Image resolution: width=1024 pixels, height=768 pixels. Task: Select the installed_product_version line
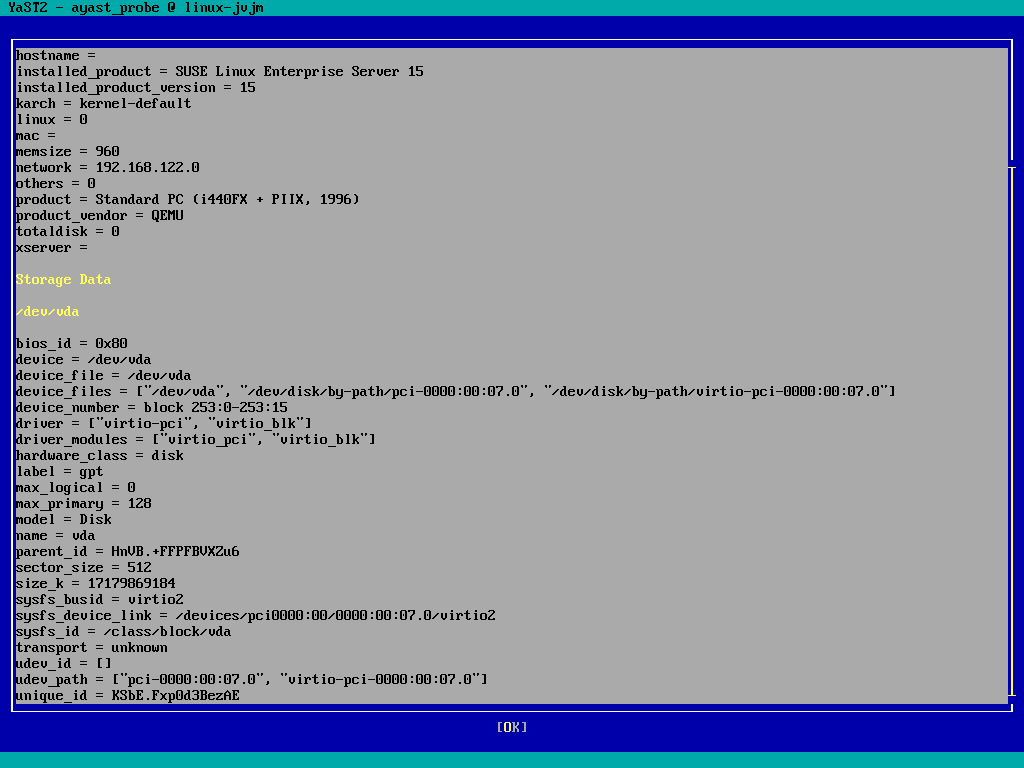(135, 88)
